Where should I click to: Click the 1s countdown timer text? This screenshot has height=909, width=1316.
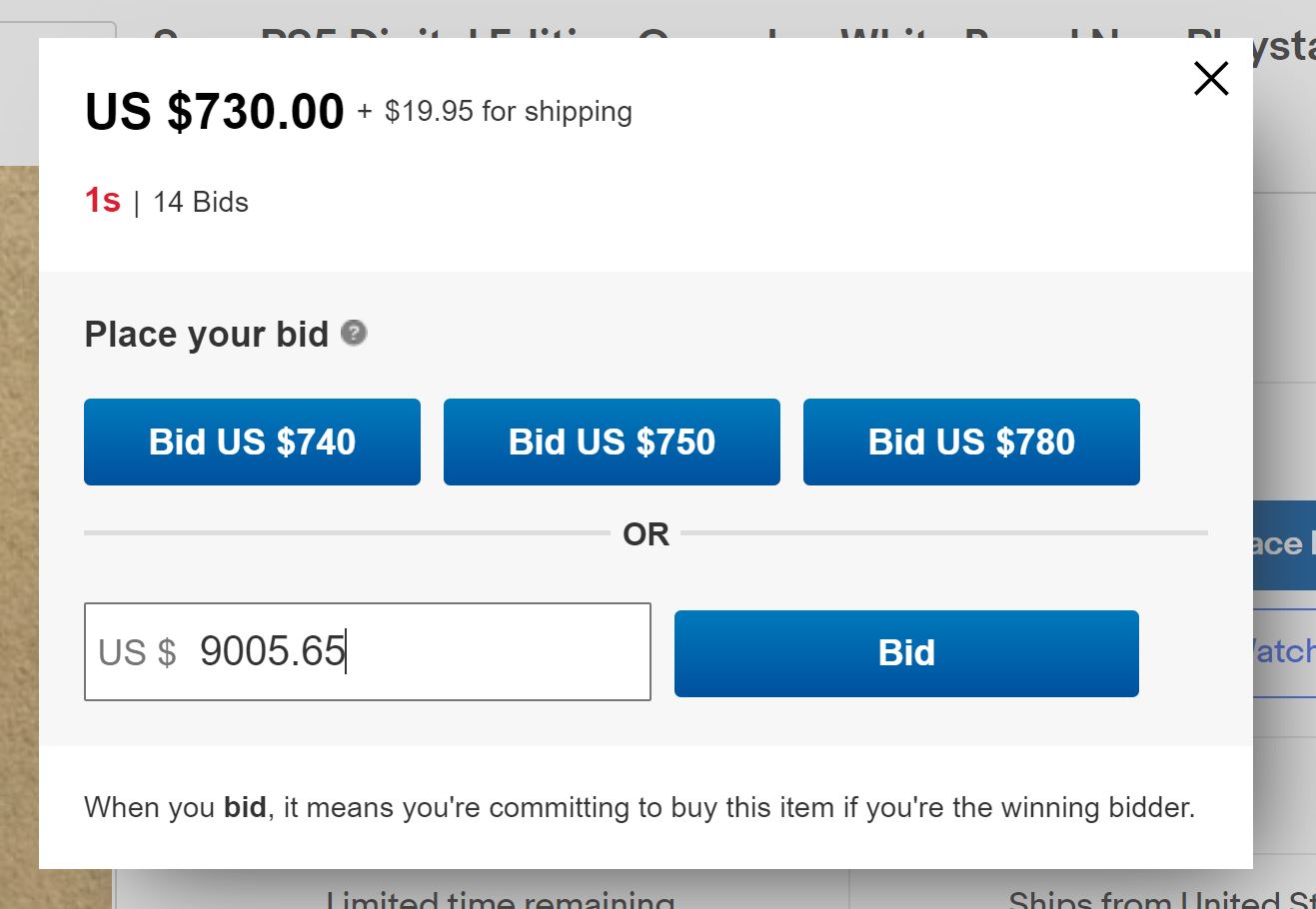tap(101, 202)
